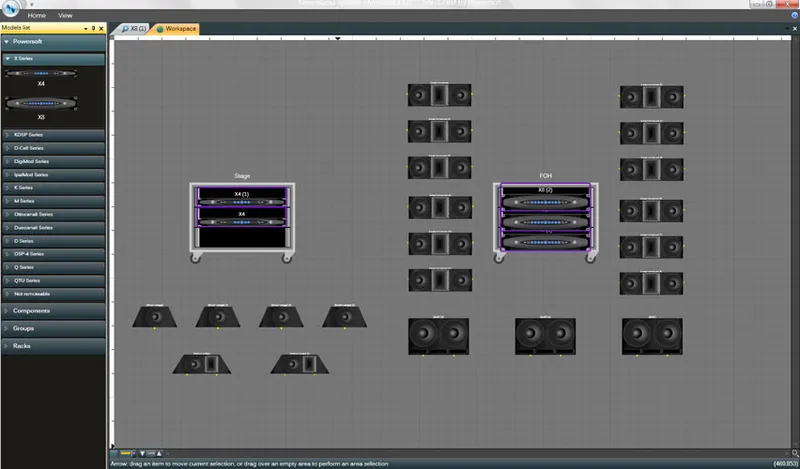Collapse the Powersoft models group
800x469 pixels.
53,42
